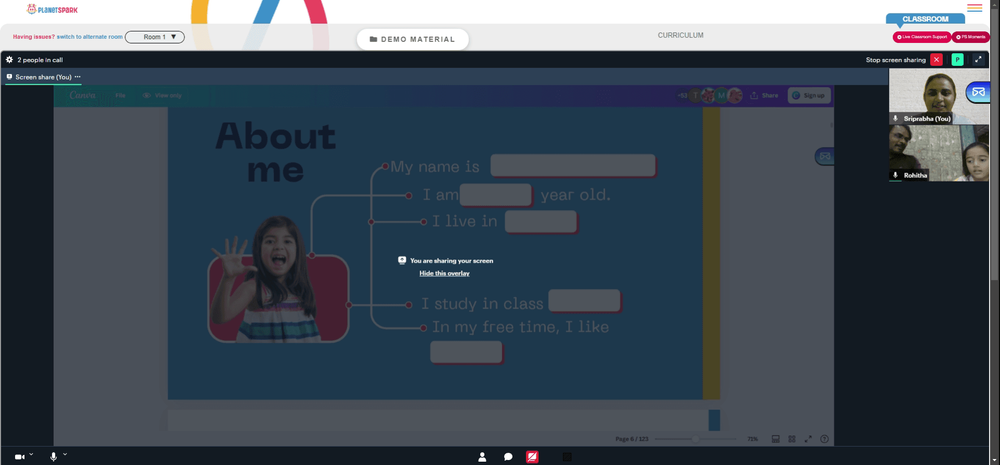Open the chat bubble icon
The height and width of the screenshot is (465, 1000).
click(x=508, y=457)
